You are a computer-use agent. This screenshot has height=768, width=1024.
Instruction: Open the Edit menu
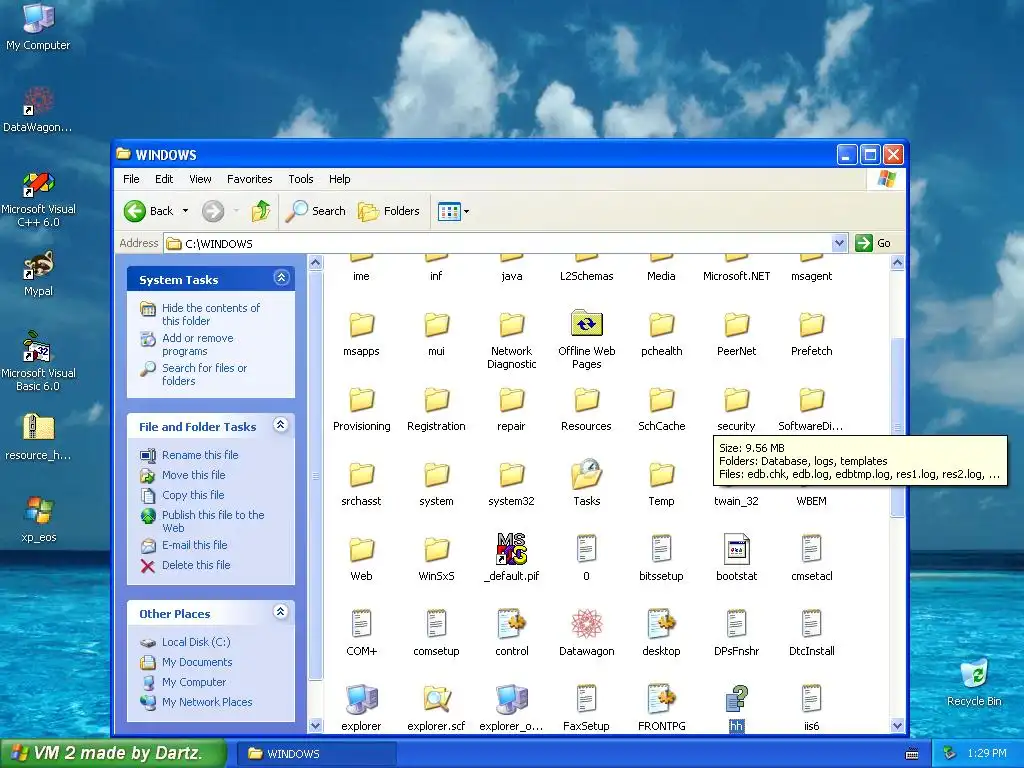(164, 179)
